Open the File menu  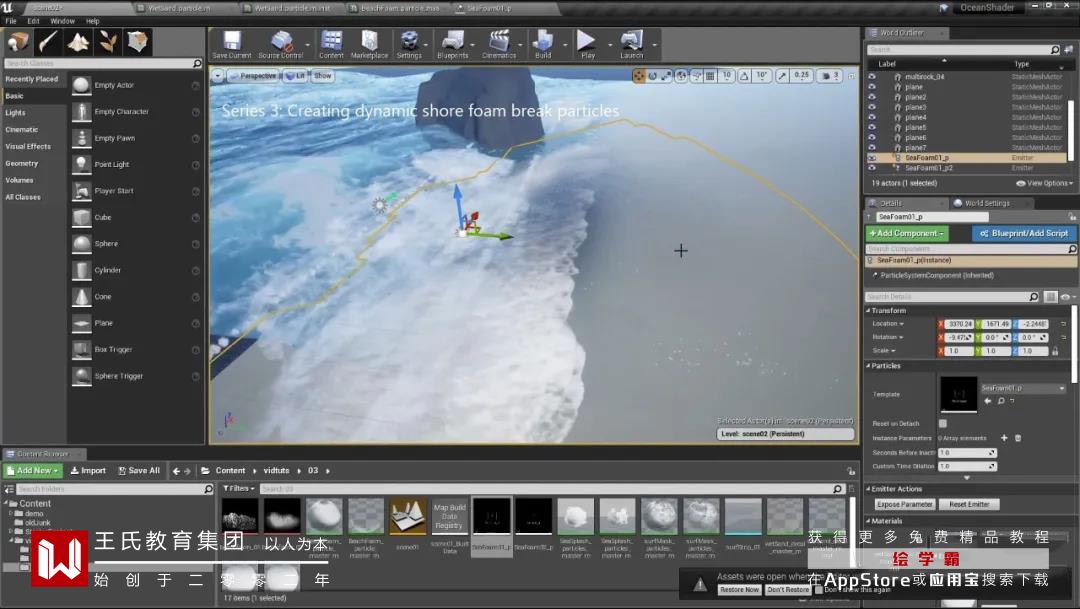pyautogui.click(x=11, y=21)
